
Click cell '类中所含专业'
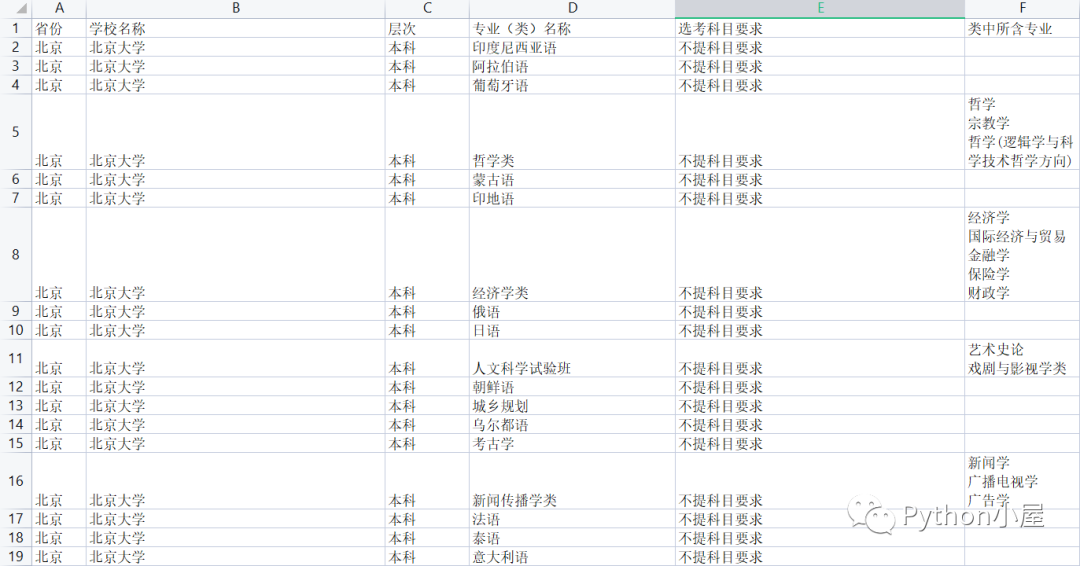1022,29
